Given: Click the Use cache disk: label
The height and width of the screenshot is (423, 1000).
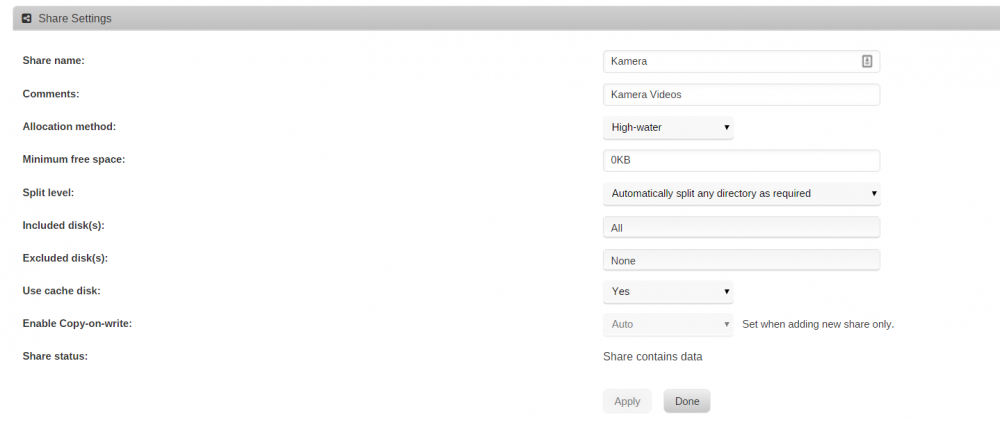Looking at the screenshot, I should tap(62, 291).
